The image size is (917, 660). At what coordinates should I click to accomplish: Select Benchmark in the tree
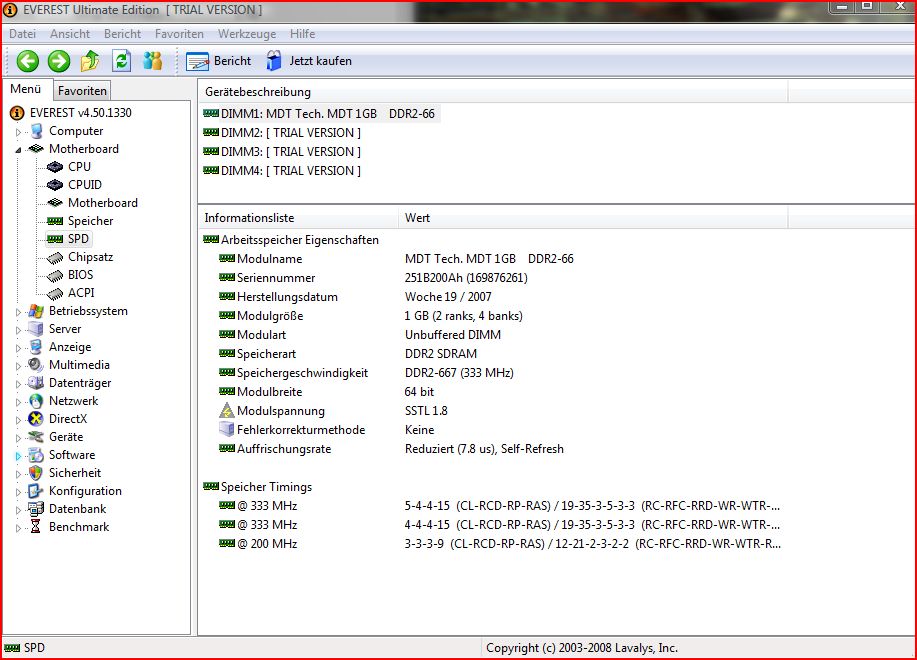pyautogui.click(x=79, y=527)
